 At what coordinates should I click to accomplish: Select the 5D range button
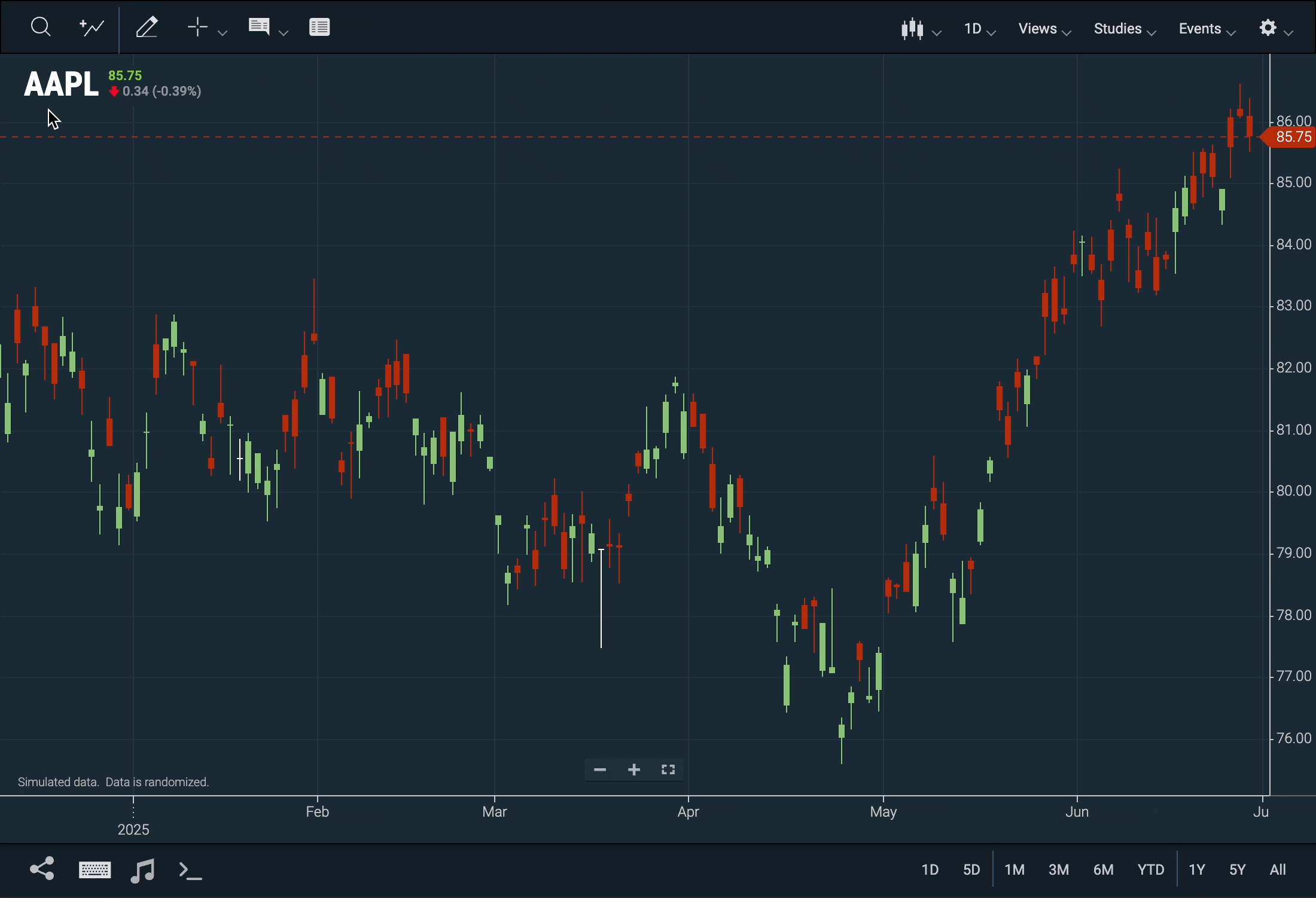(x=973, y=870)
